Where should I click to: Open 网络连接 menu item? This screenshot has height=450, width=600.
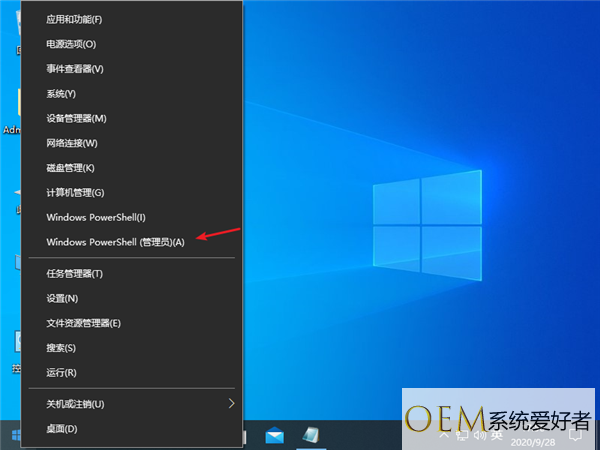(72, 143)
